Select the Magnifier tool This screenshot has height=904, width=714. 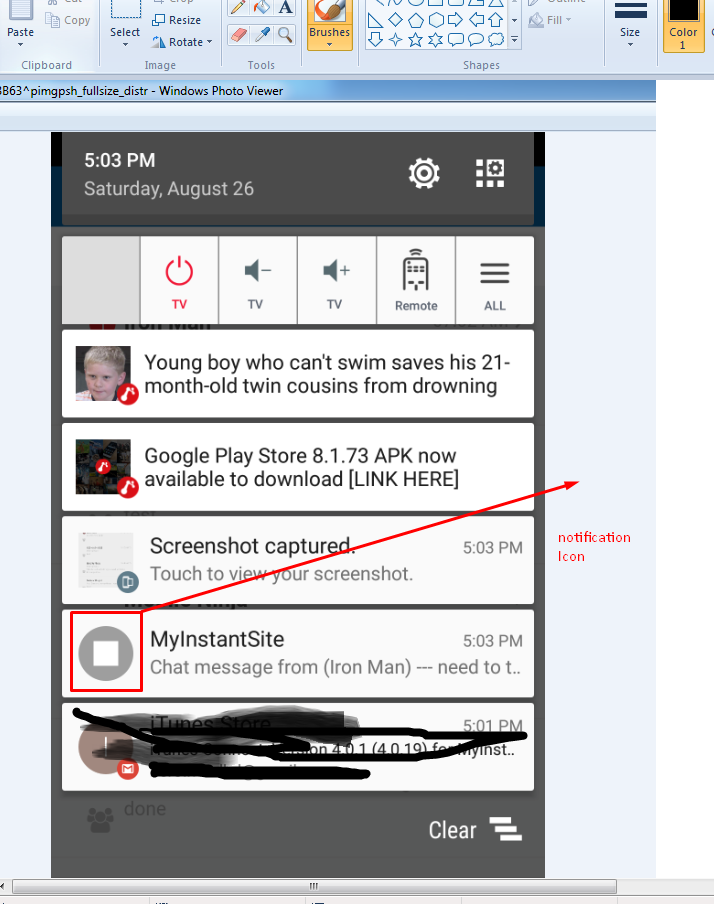coord(285,35)
